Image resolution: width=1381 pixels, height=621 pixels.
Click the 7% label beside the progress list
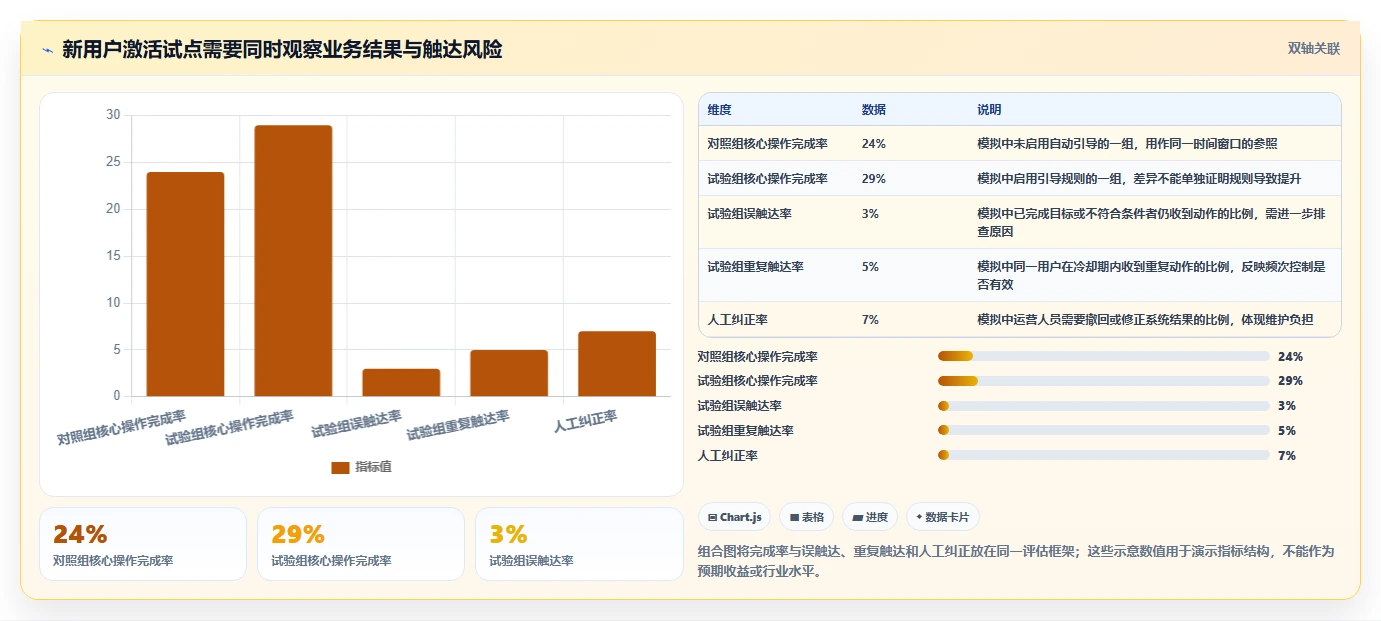[1287, 455]
